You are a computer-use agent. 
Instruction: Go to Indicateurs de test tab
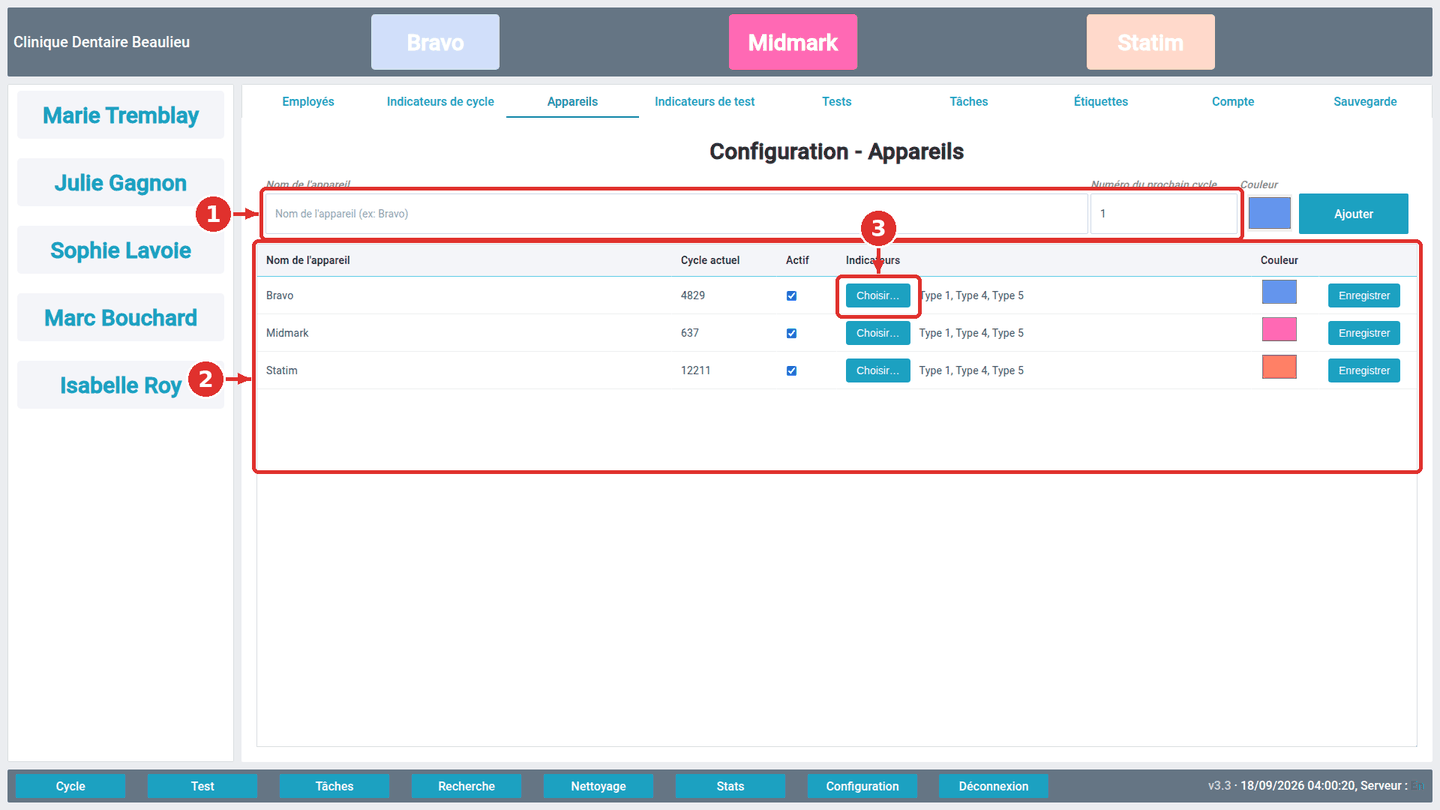(705, 102)
